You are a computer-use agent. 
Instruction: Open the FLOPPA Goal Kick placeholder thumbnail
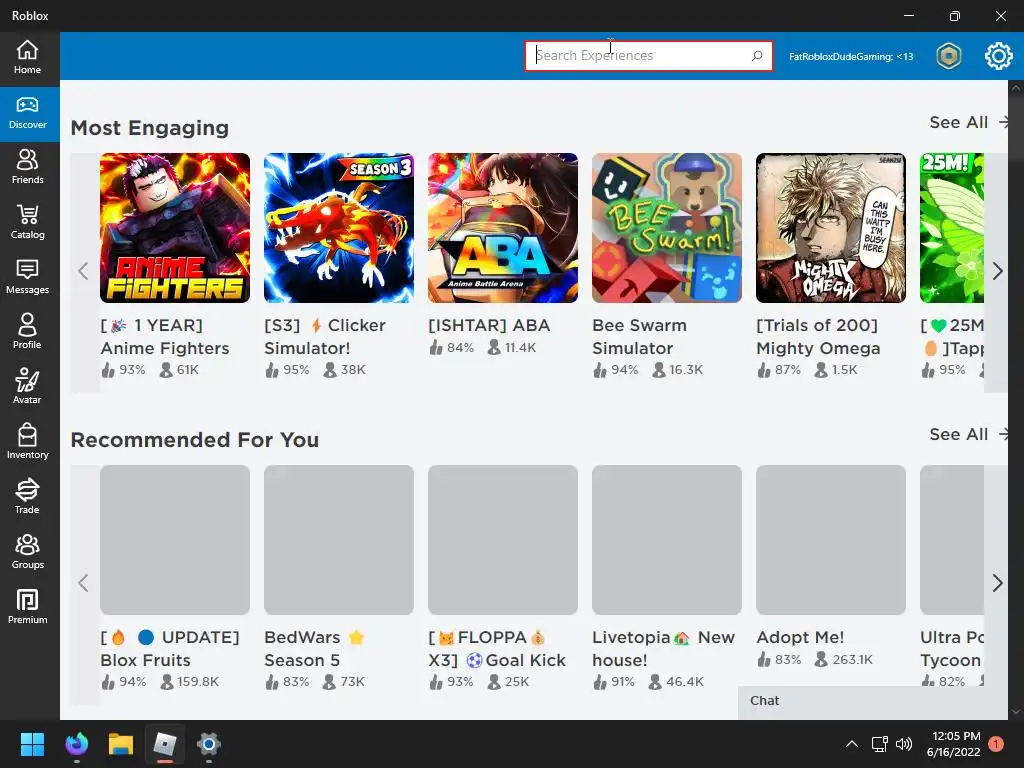point(503,540)
